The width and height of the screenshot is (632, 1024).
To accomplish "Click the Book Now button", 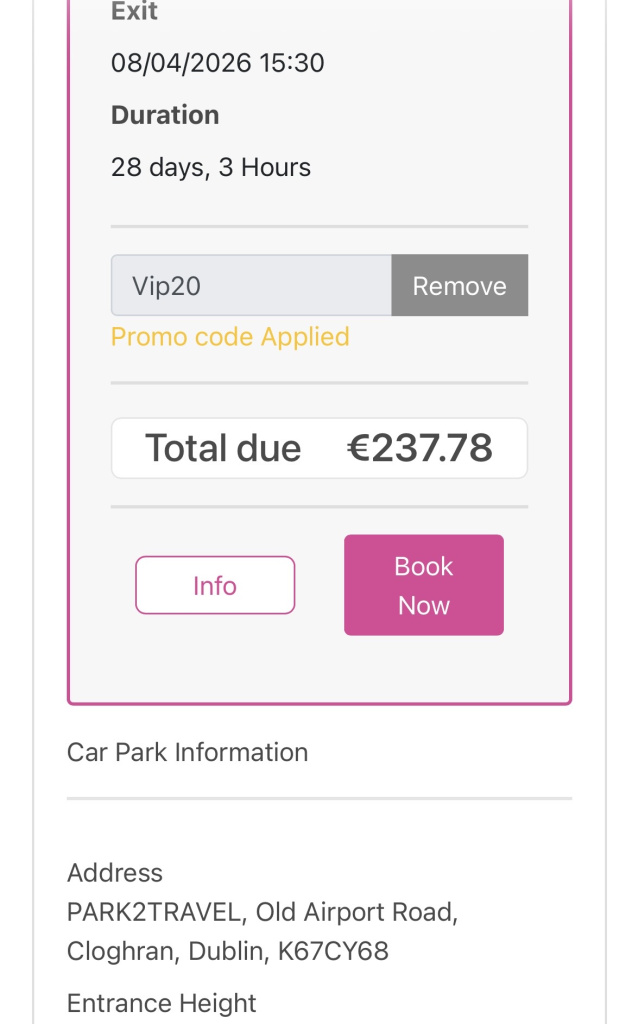I will (423, 585).
